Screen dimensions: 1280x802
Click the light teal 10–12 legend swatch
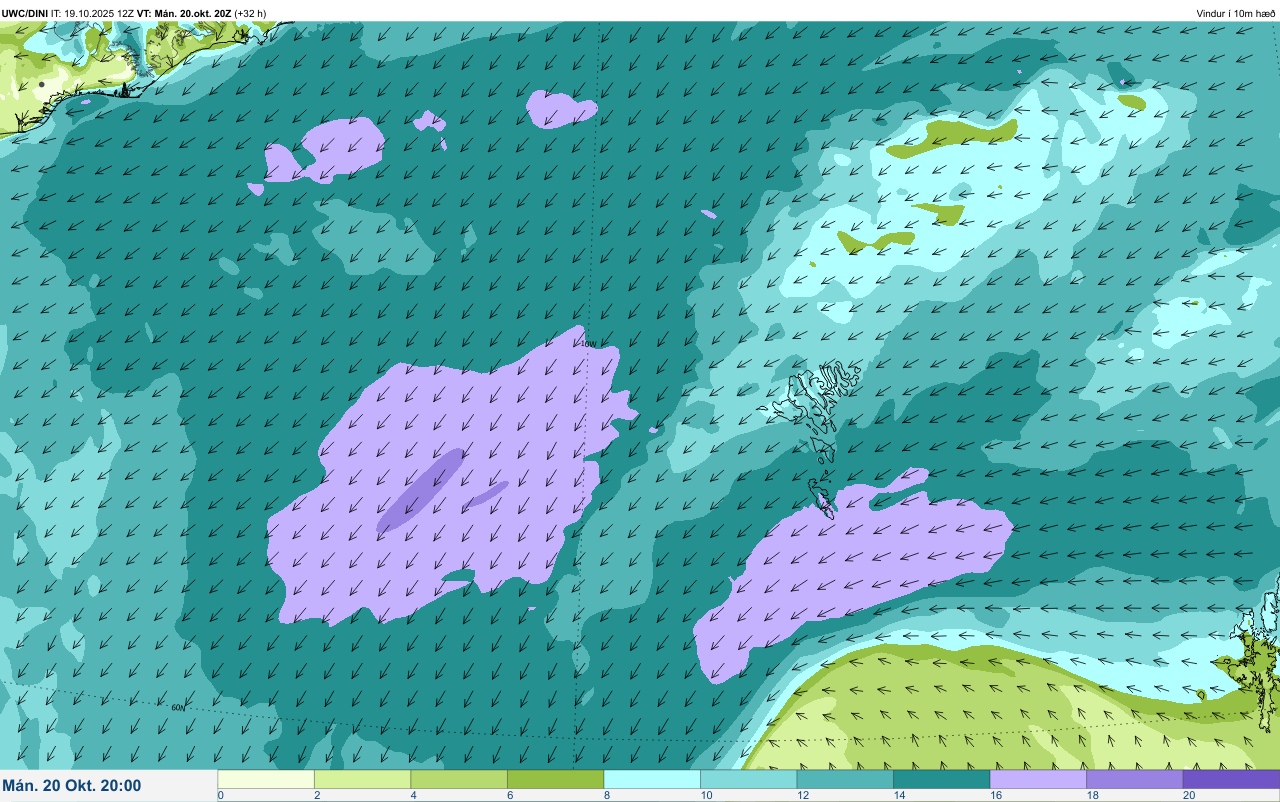748,779
